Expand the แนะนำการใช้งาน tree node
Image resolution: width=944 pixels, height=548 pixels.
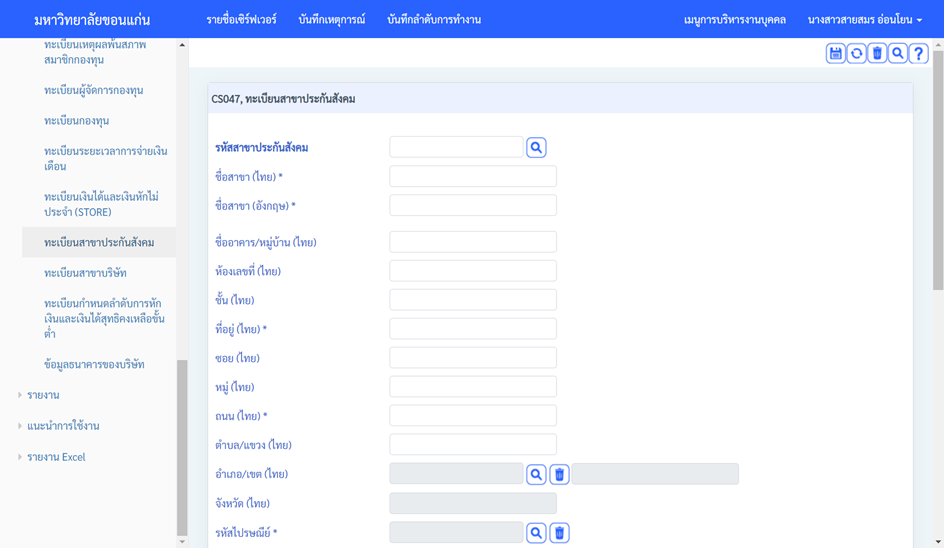tap(20, 426)
